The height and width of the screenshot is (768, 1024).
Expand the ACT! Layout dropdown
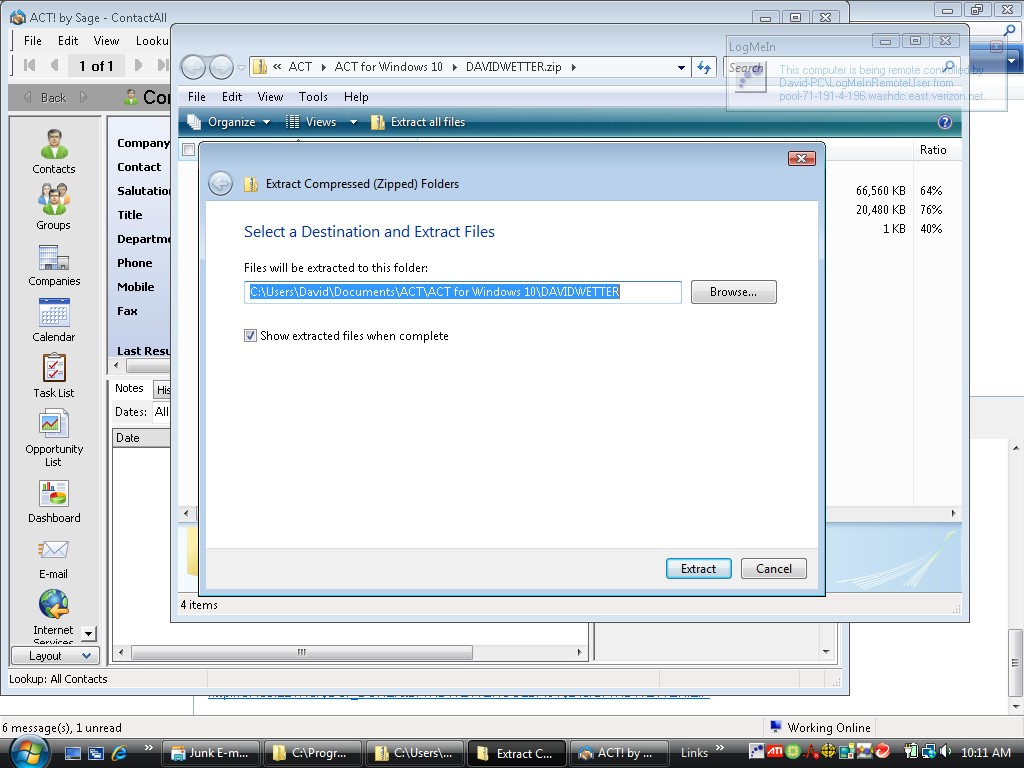(x=55, y=656)
